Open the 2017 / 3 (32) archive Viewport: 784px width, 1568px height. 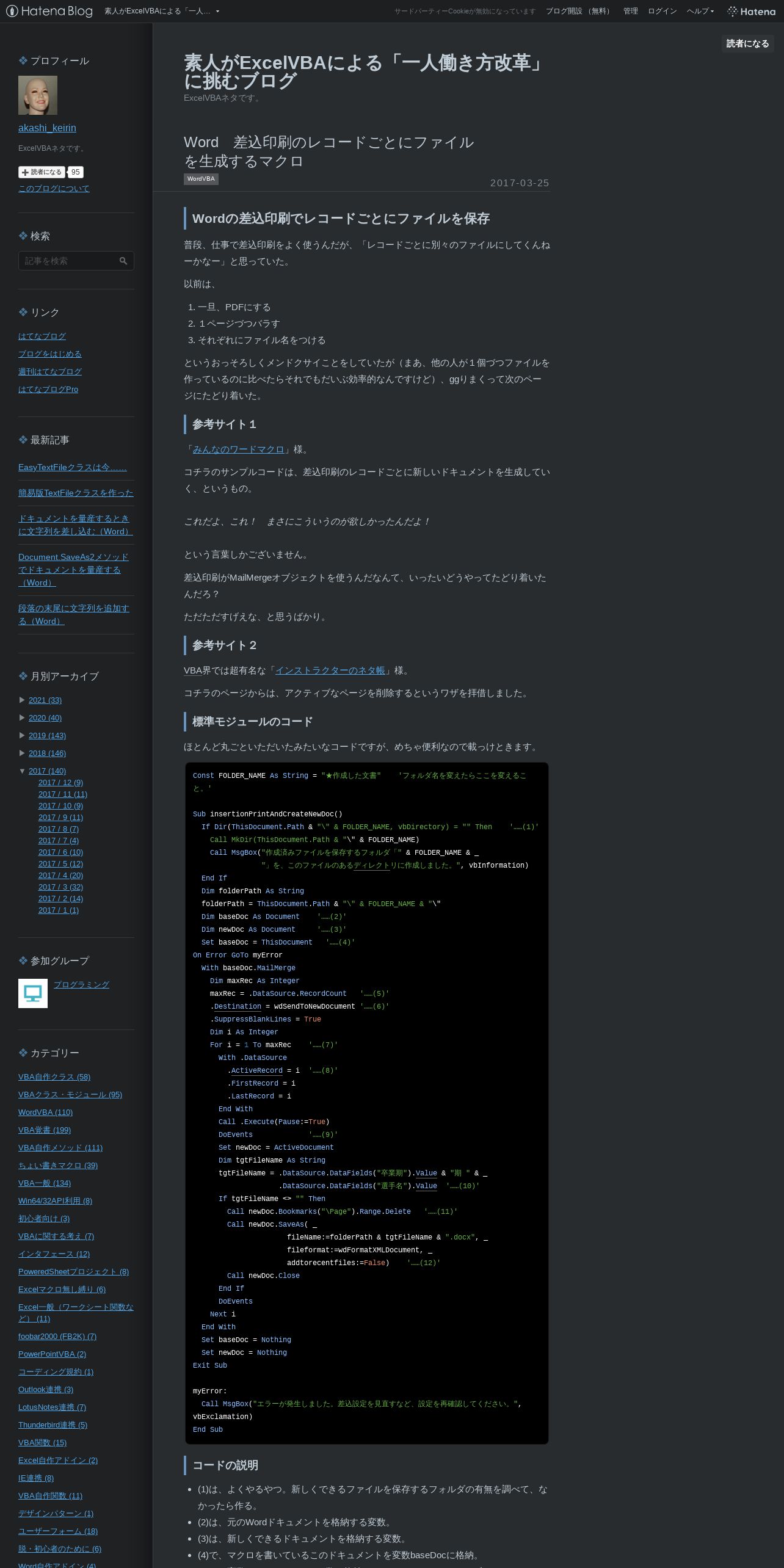pos(60,887)
